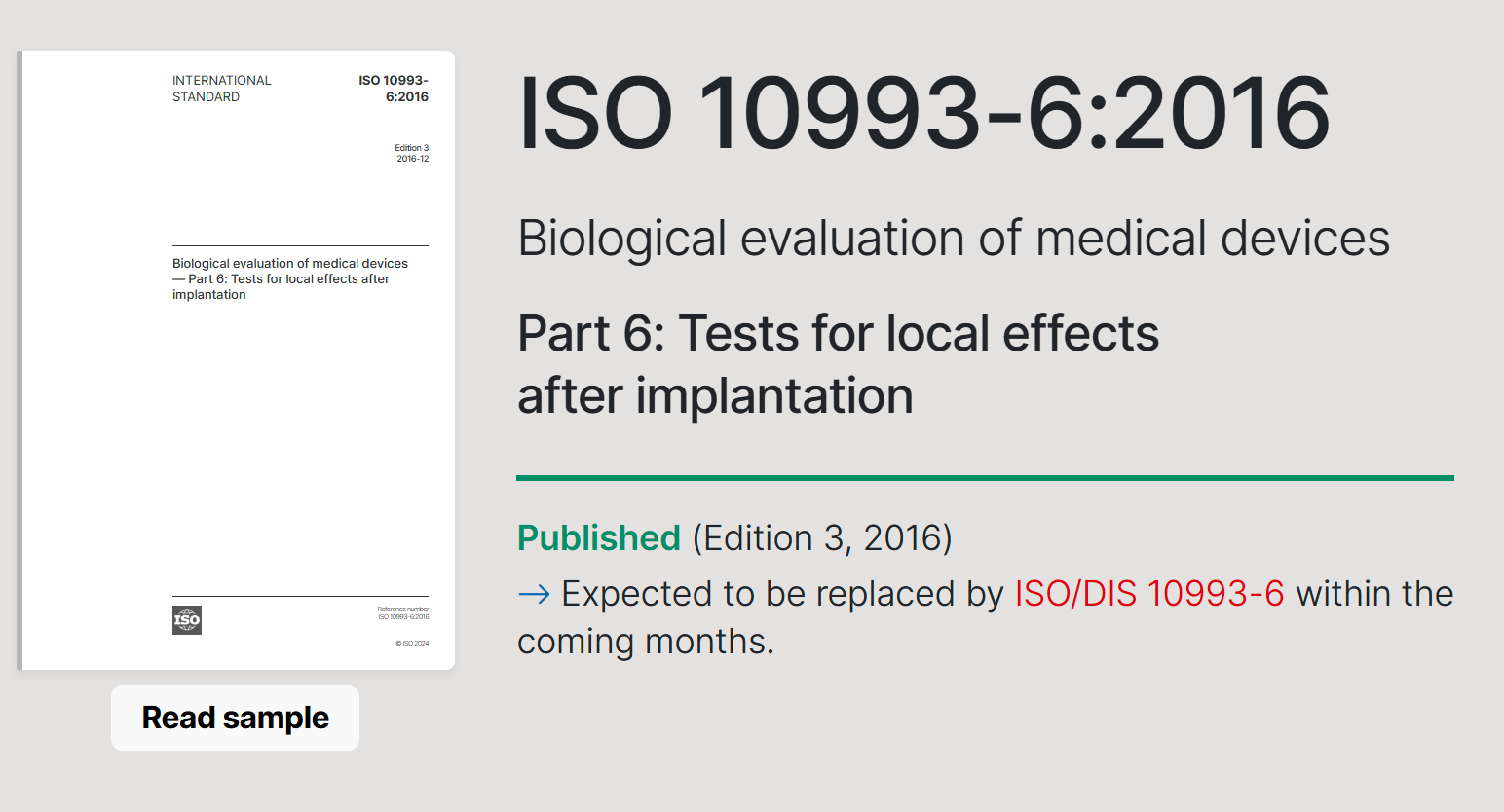Click the © ISO 2024 copyright notice

pos(412,643)
